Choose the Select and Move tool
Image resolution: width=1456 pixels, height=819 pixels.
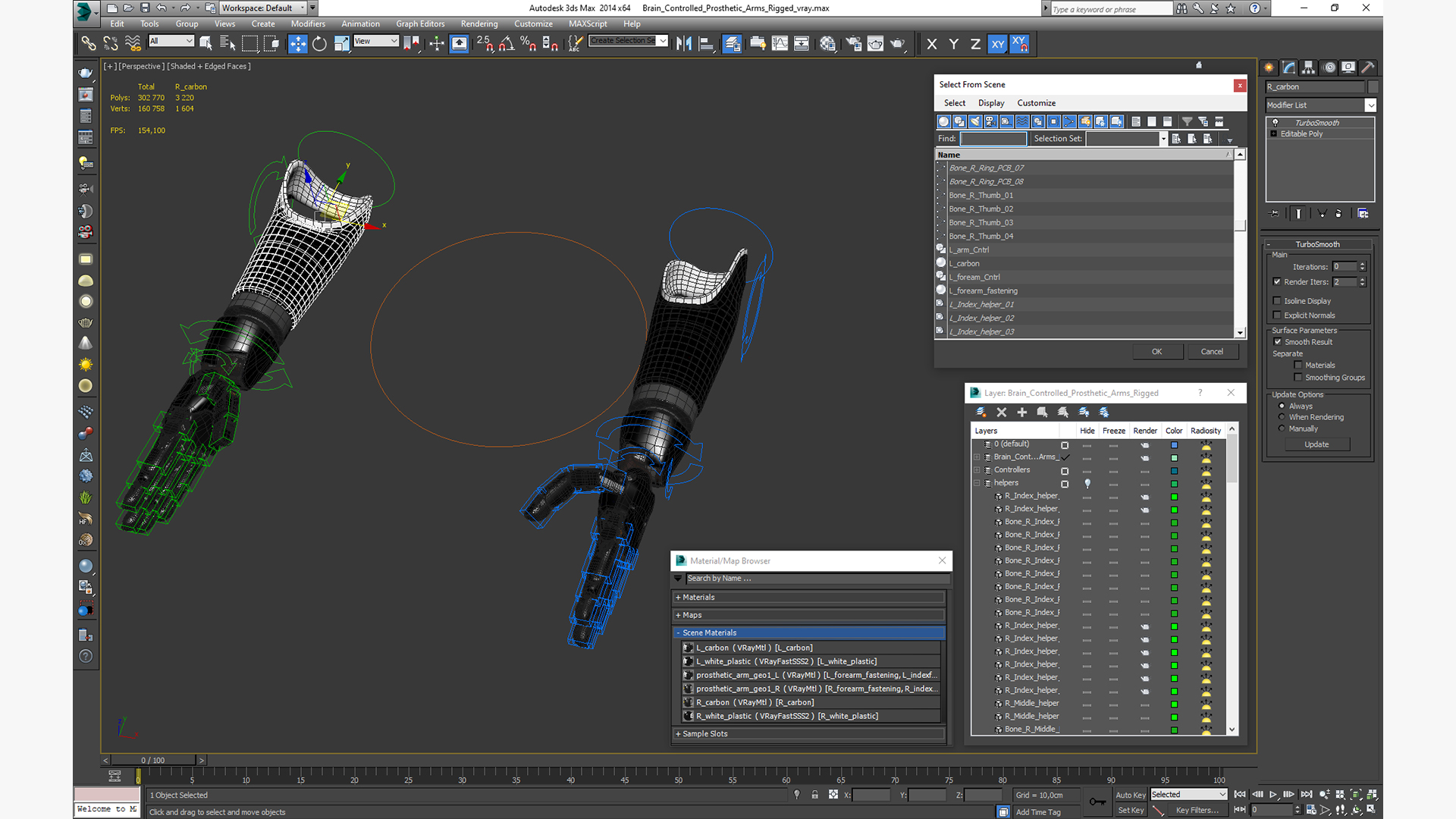tap(297, 44)
